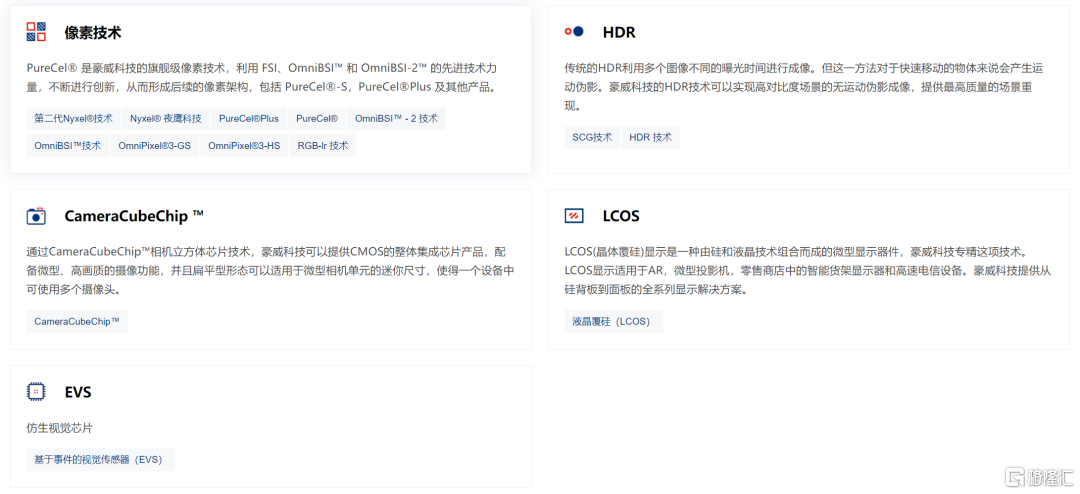This screenshot has width=1080, height=494.
Task: Open the OmniBSI™ - 2 技术 tag
Action: pyautogui.click(x=397, y=119)
